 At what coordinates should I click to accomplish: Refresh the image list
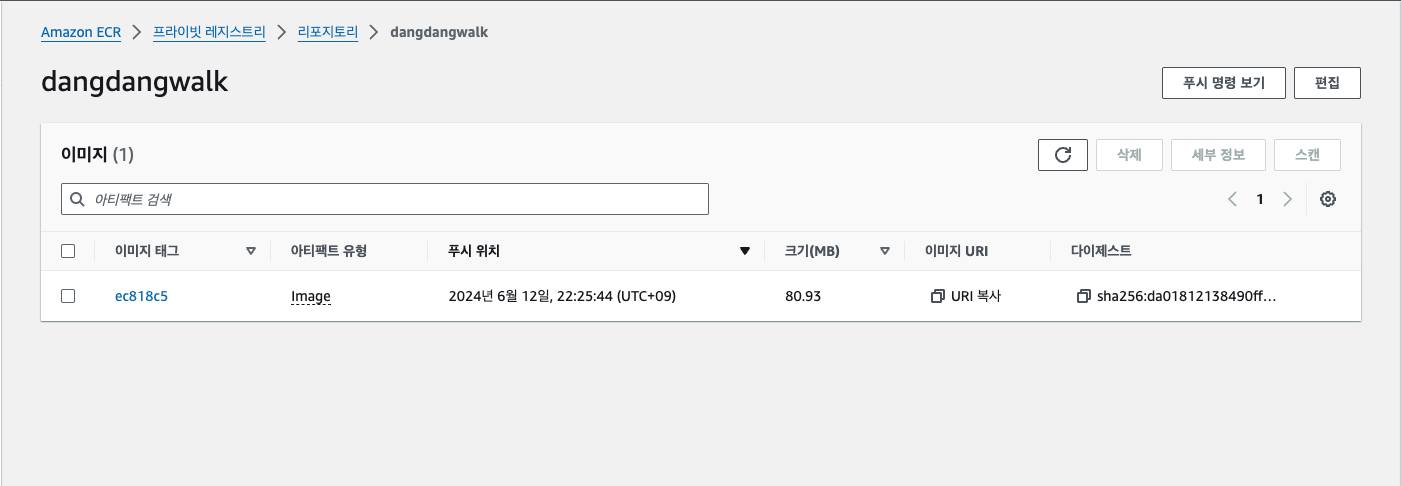coord(1063,155)
